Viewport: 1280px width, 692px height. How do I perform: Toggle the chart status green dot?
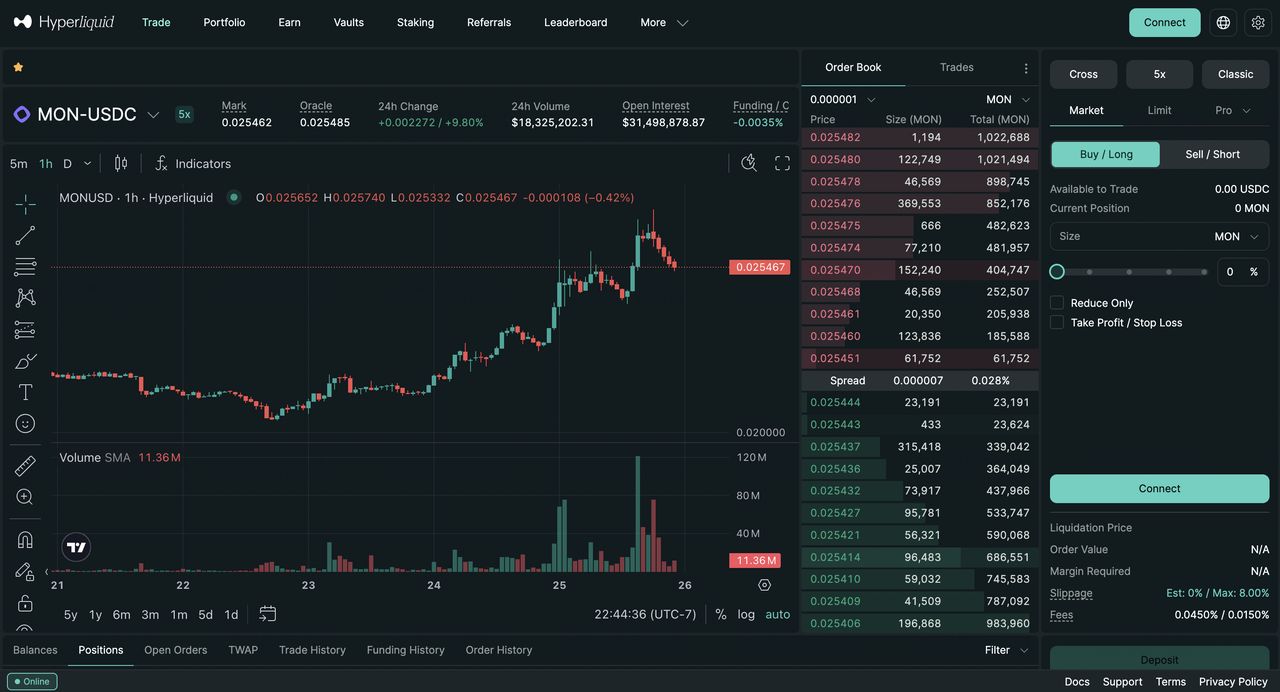[x=234, y=197]
